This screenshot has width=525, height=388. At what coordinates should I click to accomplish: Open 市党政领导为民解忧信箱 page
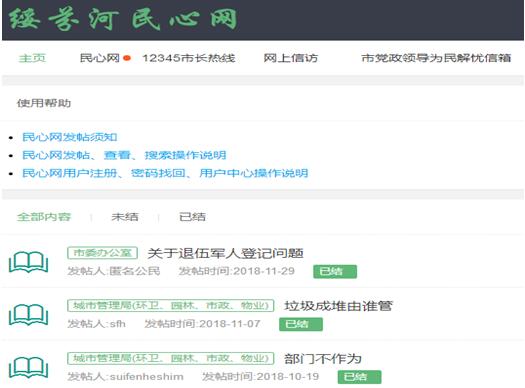pos(436,58)
